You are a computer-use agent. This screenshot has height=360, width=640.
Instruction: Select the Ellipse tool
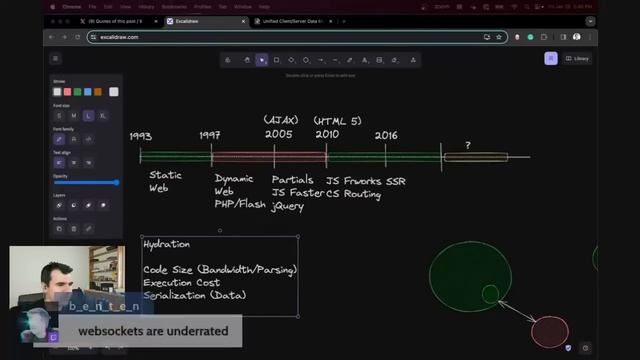point(306,60)
